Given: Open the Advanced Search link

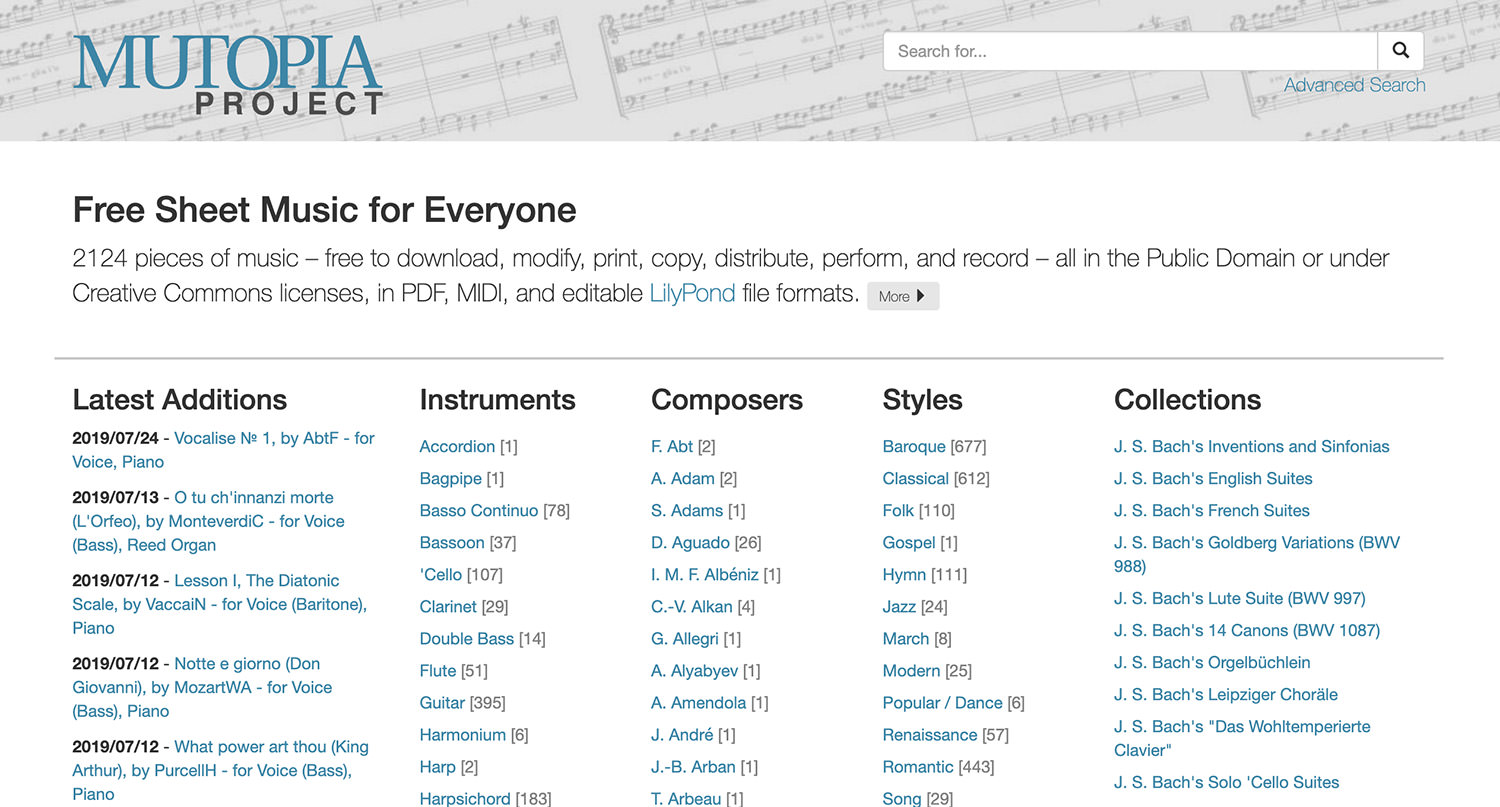Looking at the screenshot, I should pos(1354,85).
